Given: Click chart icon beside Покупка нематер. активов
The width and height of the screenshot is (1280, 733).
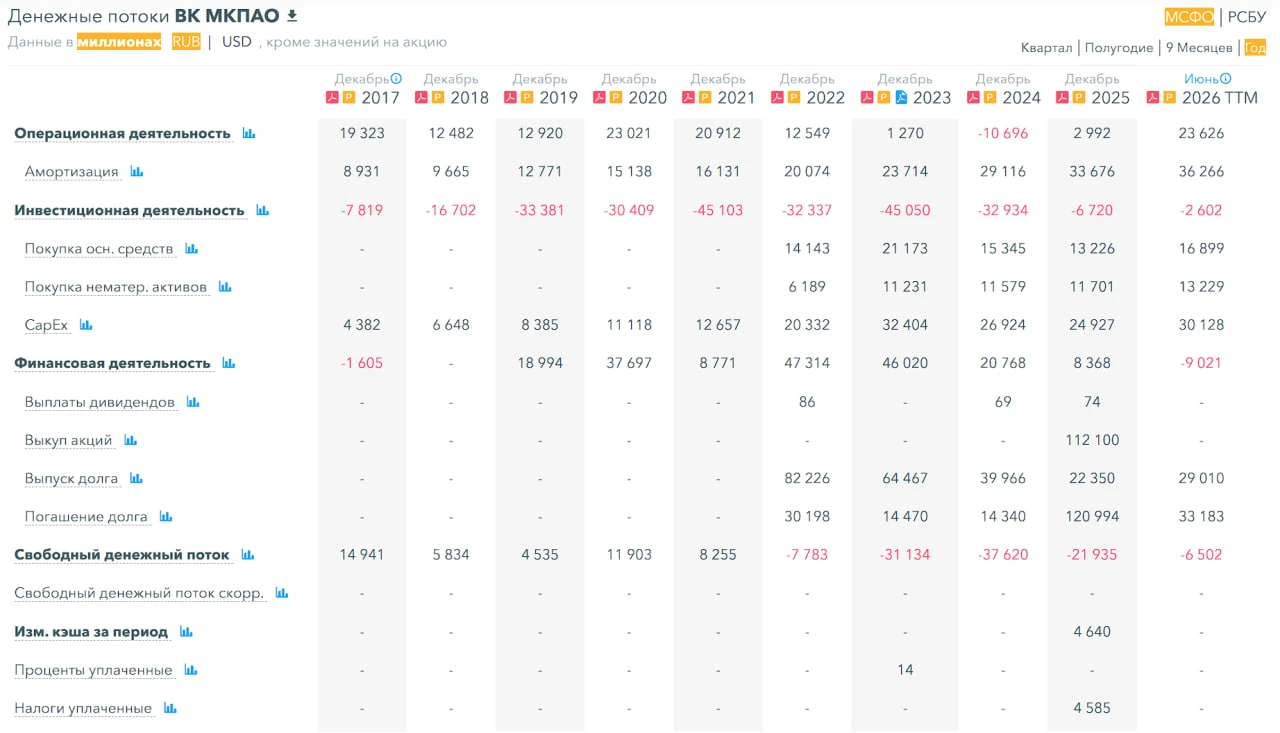Looking at the screenshot, I should (225, 287).
